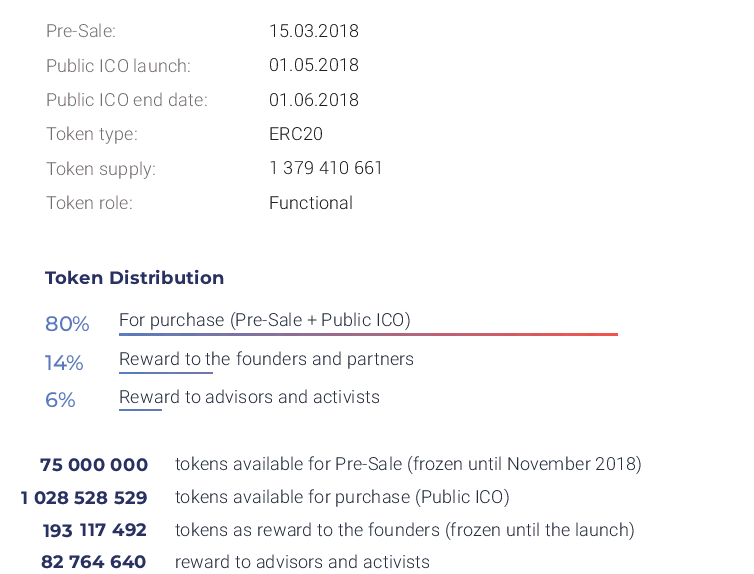Screen dimensions: 754x574
Task: Open the For purchase (Pre-Sale + Public ICO) entry
Action: click(265, 321)
